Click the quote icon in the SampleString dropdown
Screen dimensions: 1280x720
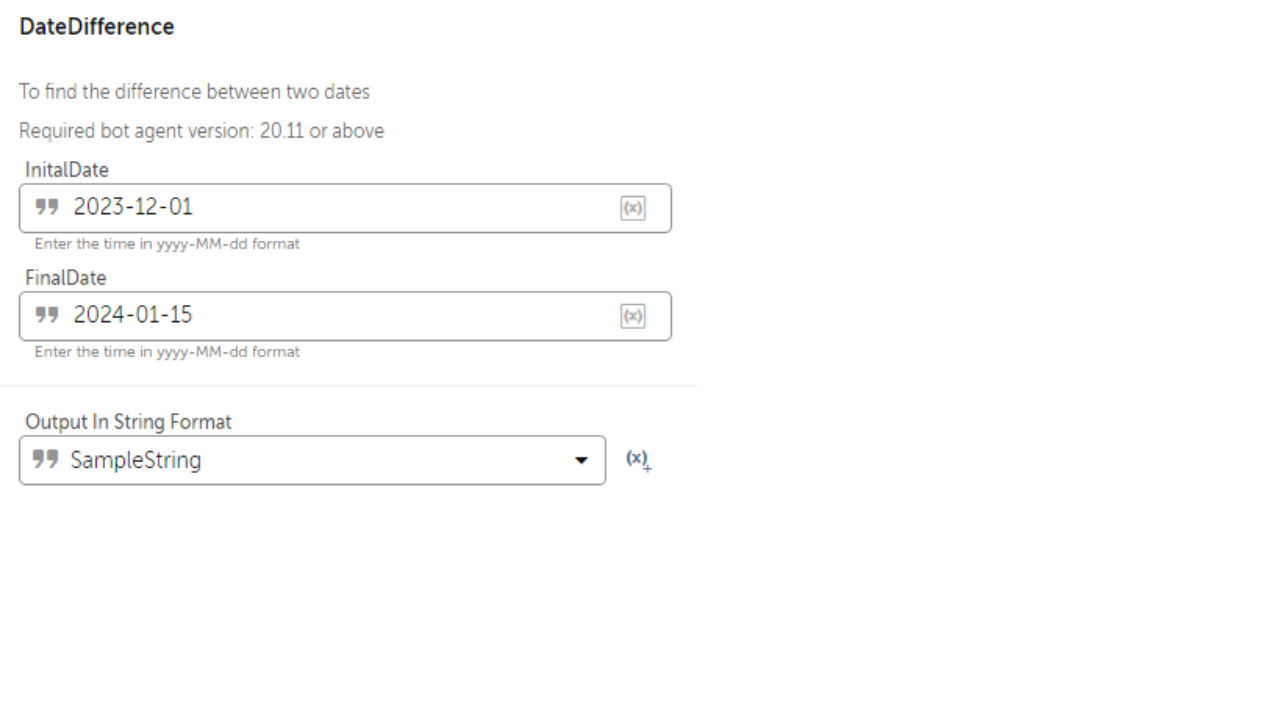[45, 460]
